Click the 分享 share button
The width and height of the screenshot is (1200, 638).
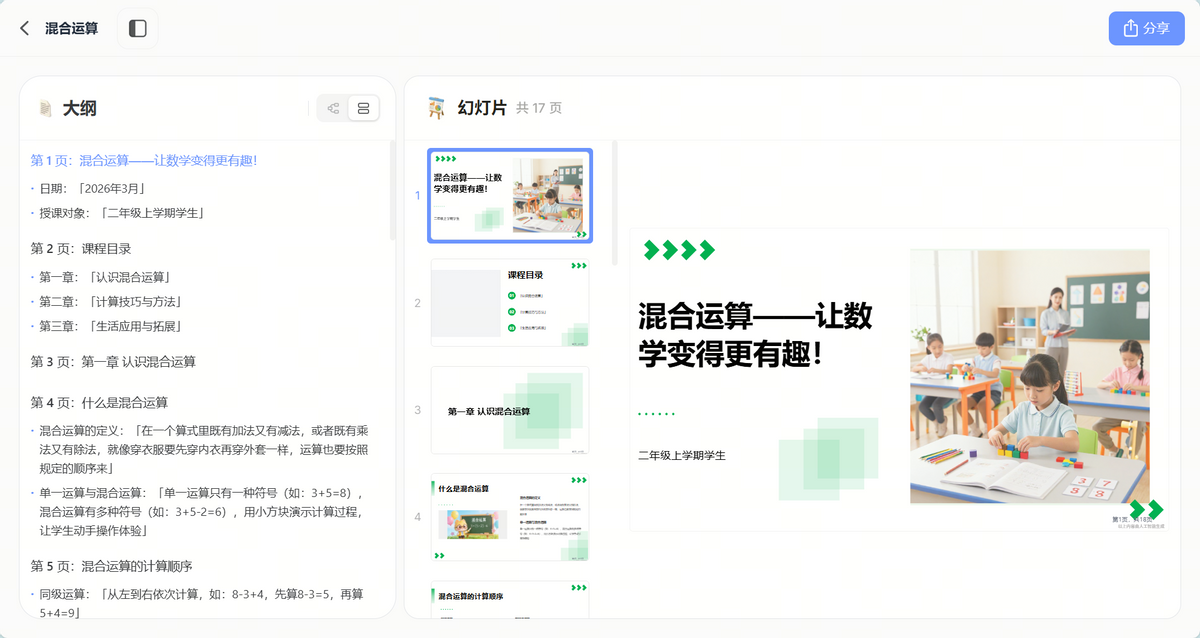(x=1146, y=28)
